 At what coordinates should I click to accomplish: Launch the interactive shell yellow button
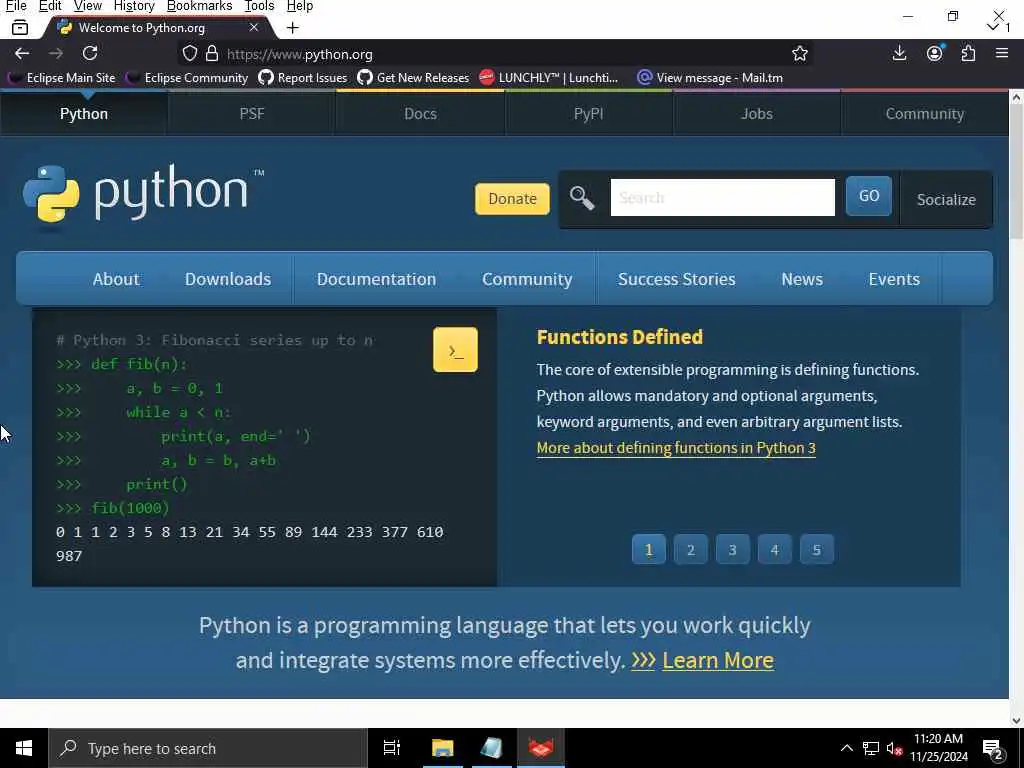click(455, 350)
